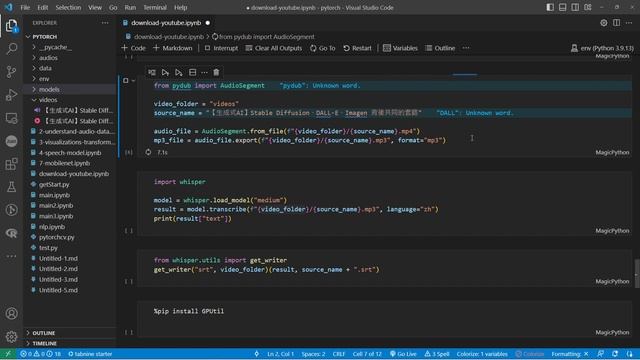Customize layout icon in title bar
This screenshot has width=640, height=360.
pyautogui.click(x=588, y=7)
